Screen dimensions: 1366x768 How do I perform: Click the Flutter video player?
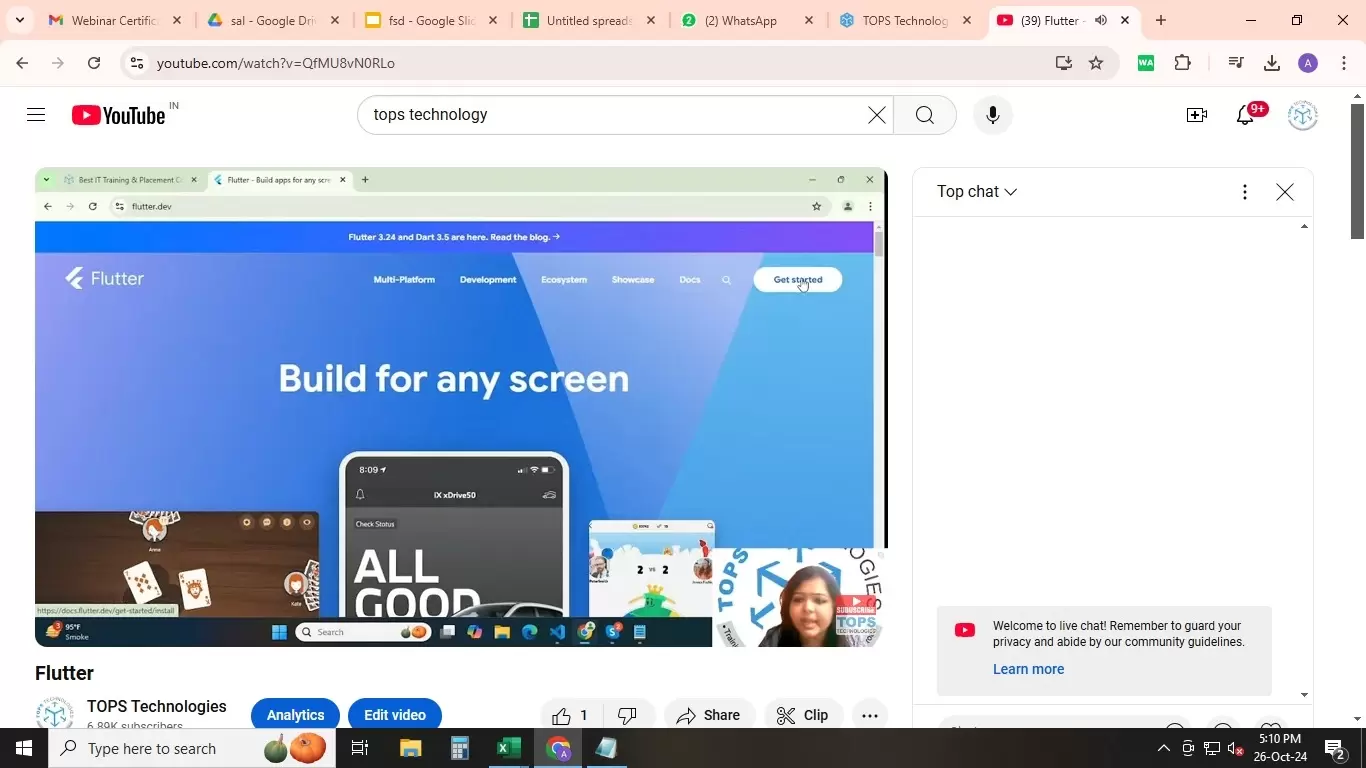[x=461, y=407]
